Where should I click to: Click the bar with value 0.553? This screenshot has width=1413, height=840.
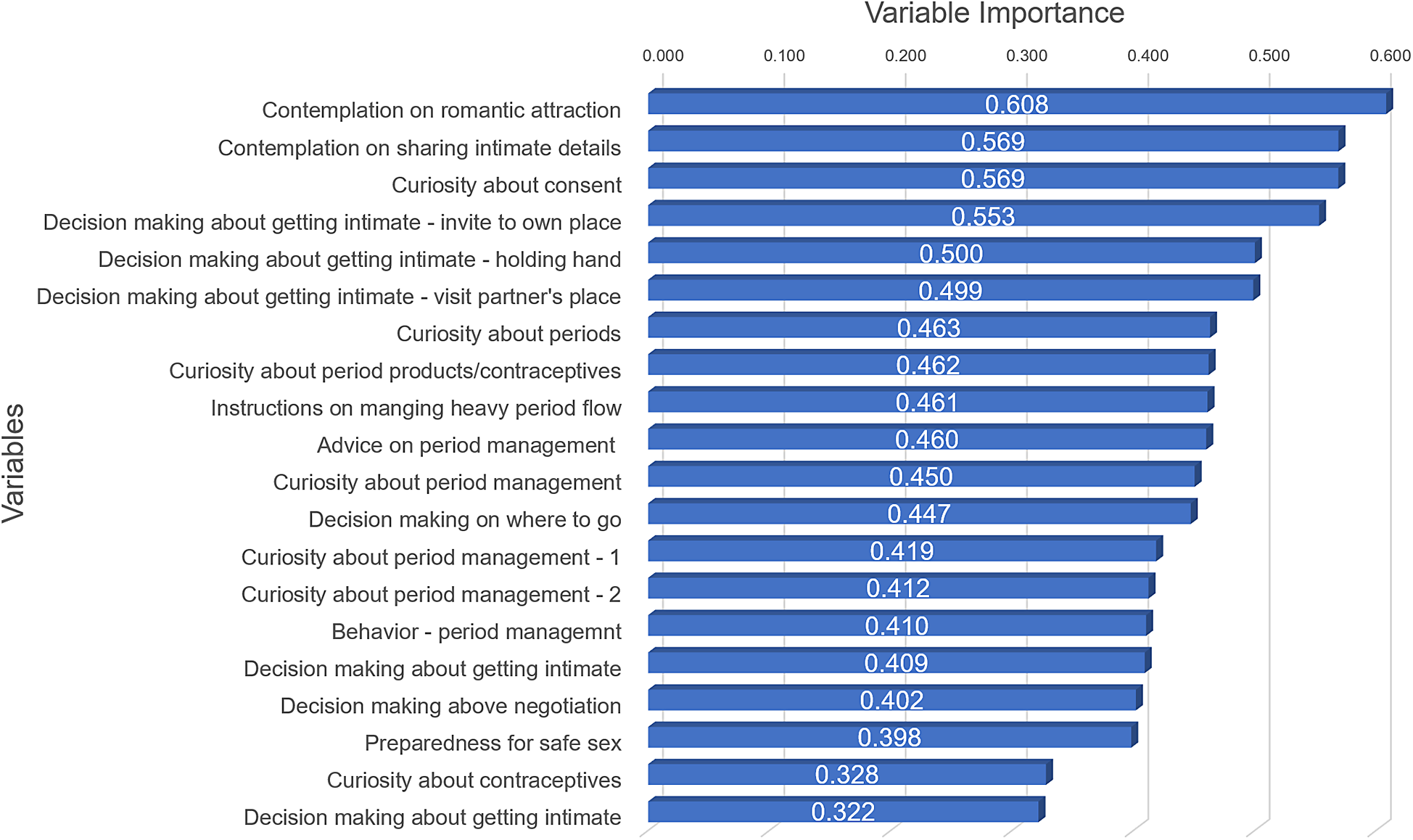point(984,216)
